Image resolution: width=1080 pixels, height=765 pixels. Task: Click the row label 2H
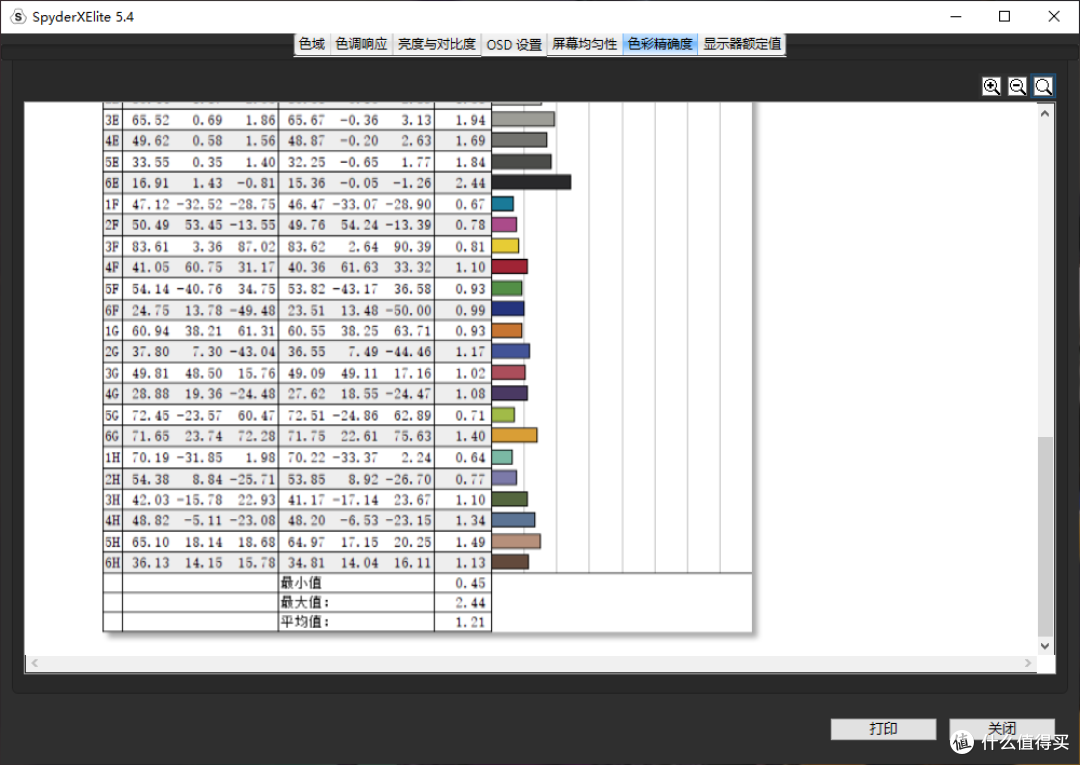click(112, 479)
